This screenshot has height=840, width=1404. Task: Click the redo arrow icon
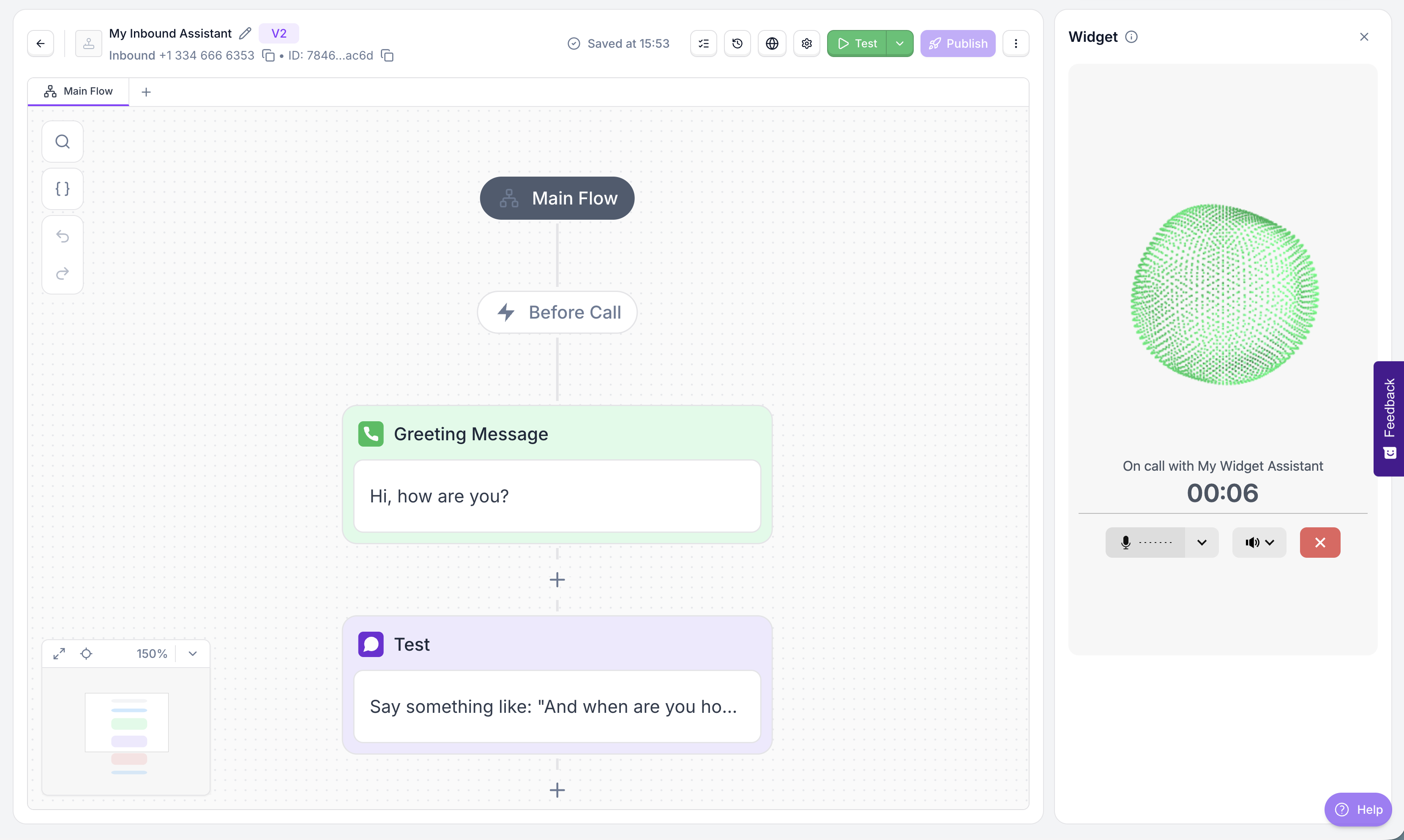pyautogui.click(x=62, y=273)
